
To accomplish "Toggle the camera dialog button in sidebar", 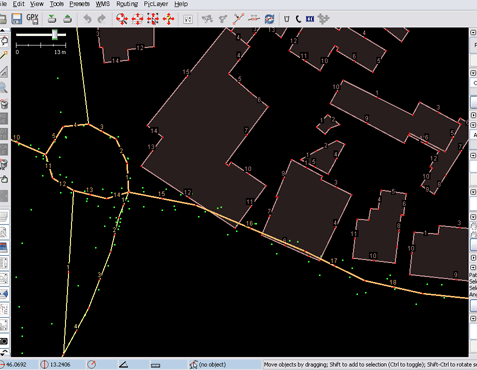I will pos(4,341).
